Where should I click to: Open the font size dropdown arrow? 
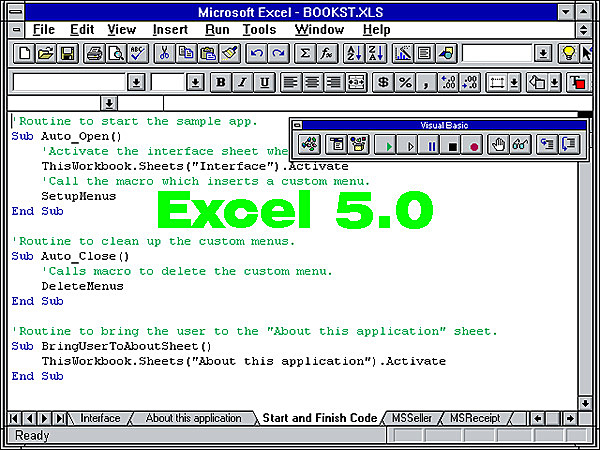click(x=195, y=82)
